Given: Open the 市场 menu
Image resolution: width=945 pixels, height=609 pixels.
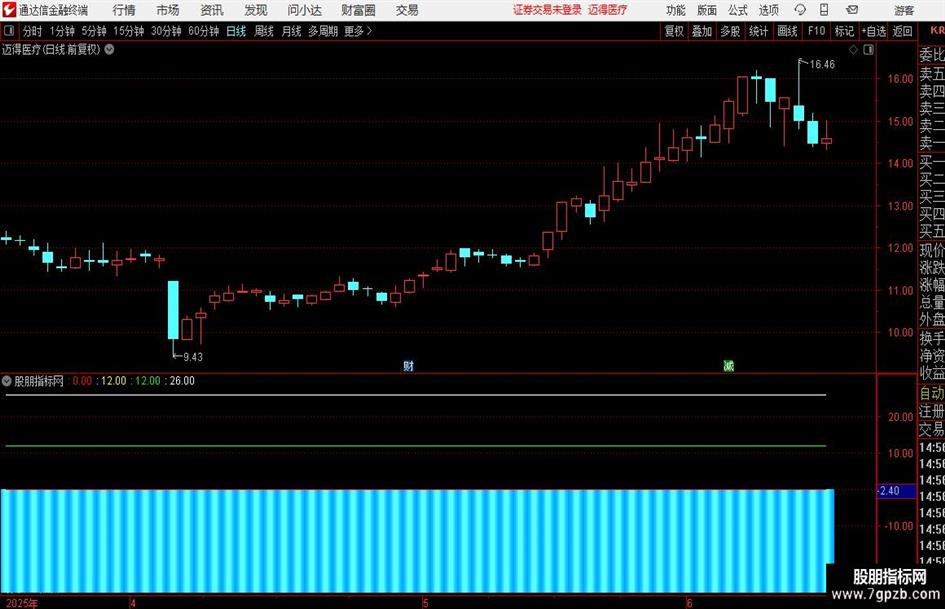Looking at the screenshot, I should tap(168, 10).
